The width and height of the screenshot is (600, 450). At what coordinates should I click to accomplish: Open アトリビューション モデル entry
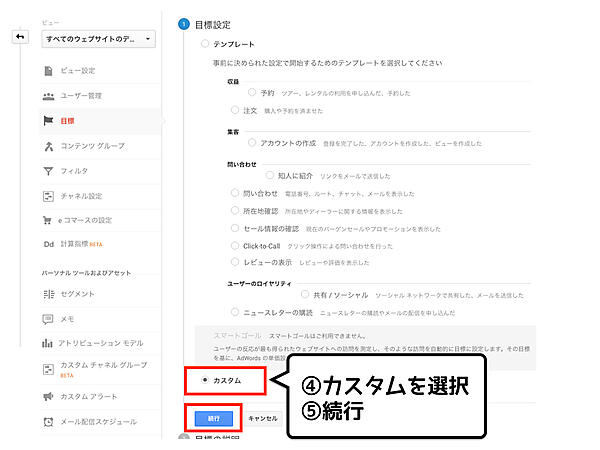point(101,343)
